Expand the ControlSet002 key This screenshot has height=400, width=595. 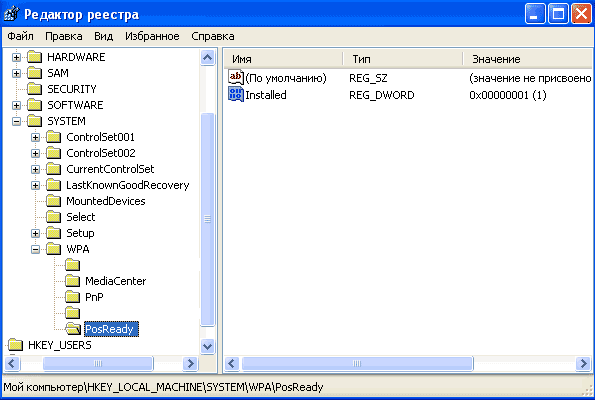pyautogui.click(x=35, y=153)
